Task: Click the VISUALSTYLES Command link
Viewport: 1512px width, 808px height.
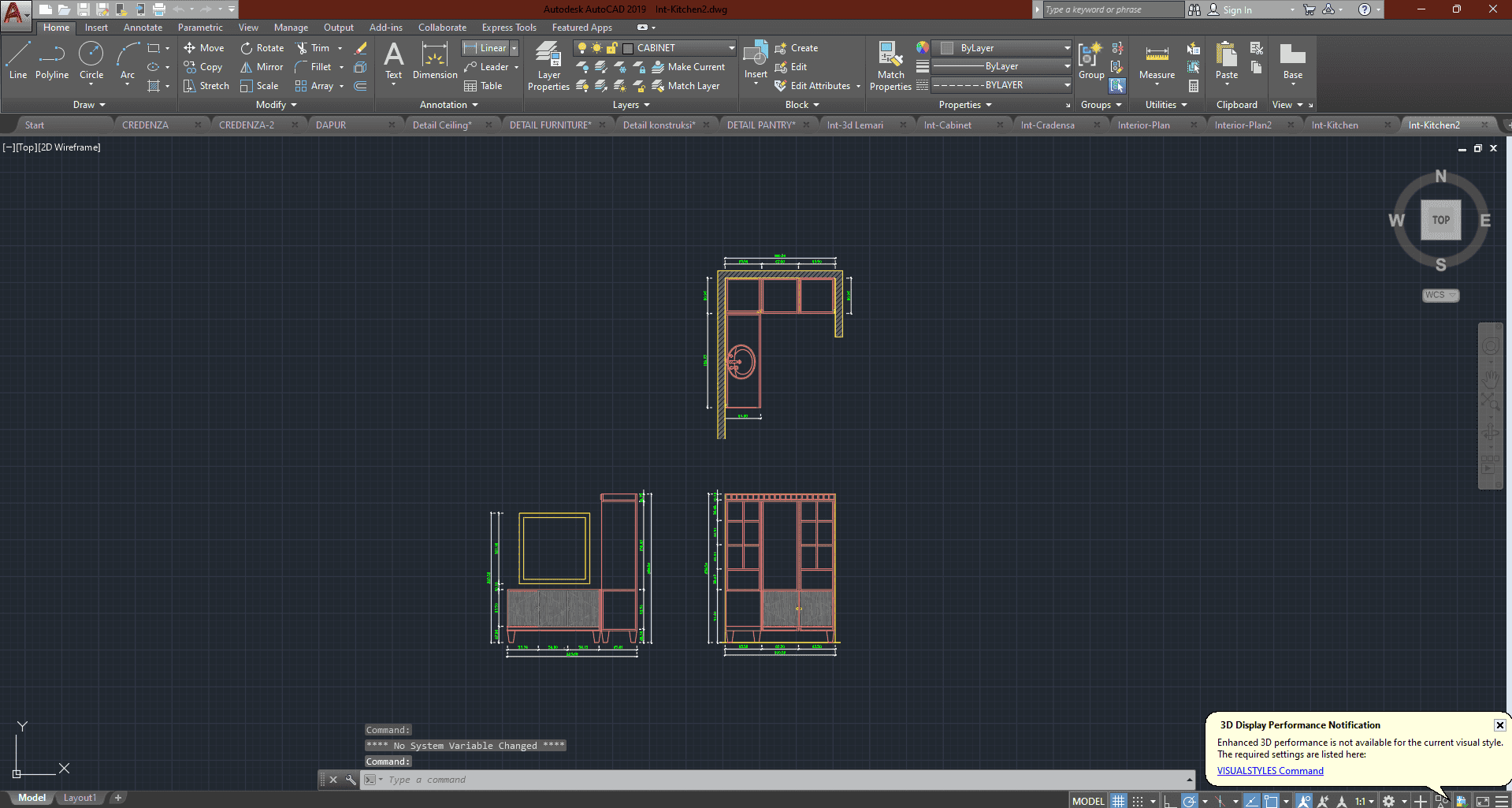Action: pyautogui.click(x=1269, y=771)
